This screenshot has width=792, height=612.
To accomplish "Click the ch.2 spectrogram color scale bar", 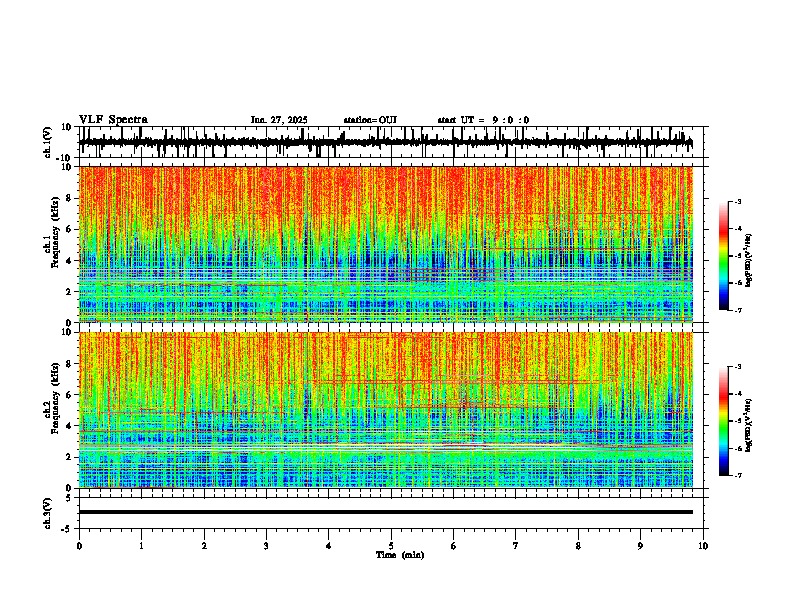I will tap(723, 421).
